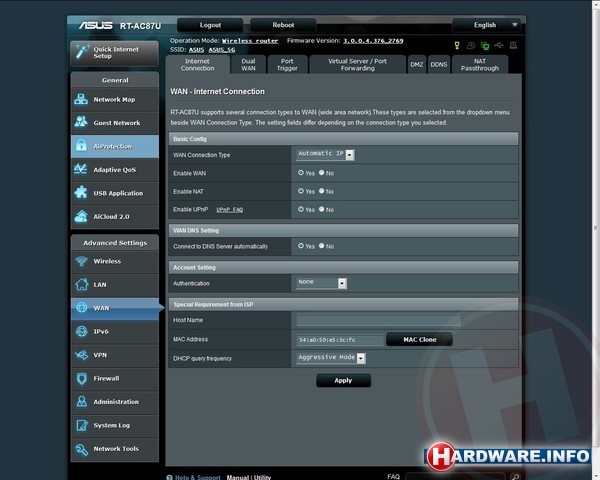
Task: Click the System Log notepad icon
Action: pyautogui.click(x=81, y=425)
